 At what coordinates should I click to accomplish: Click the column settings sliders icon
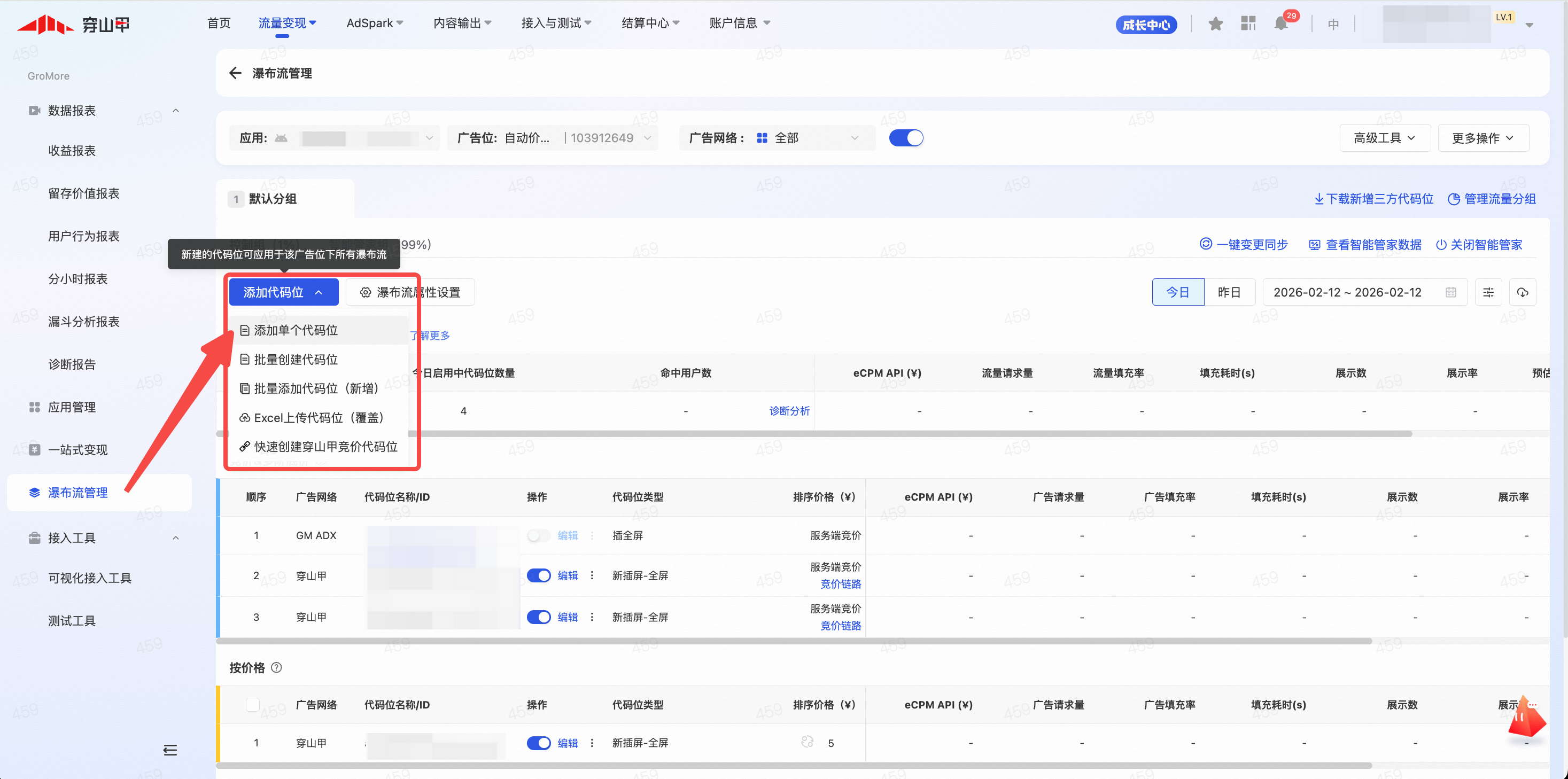[1488, 292]
